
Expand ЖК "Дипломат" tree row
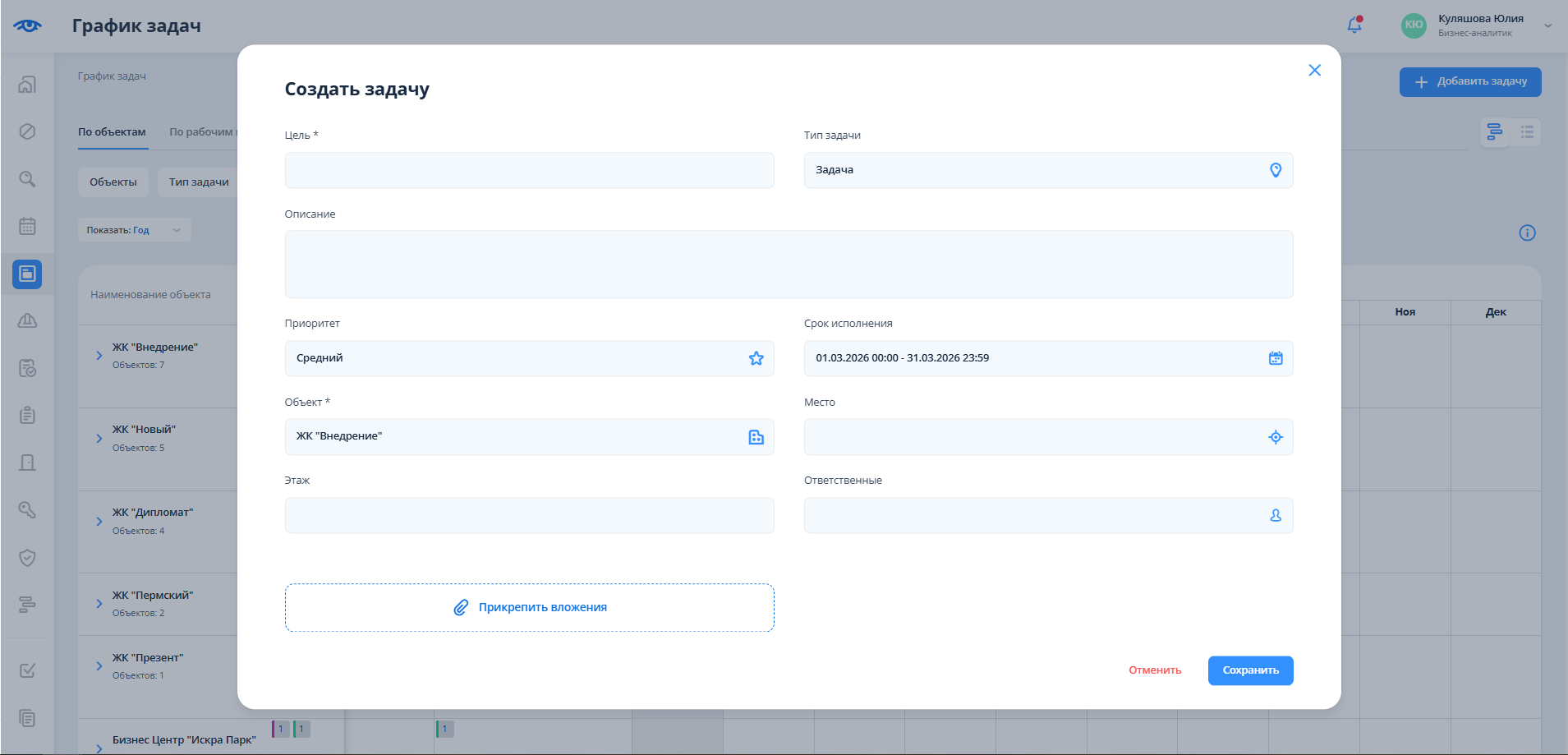coord(99,522)
